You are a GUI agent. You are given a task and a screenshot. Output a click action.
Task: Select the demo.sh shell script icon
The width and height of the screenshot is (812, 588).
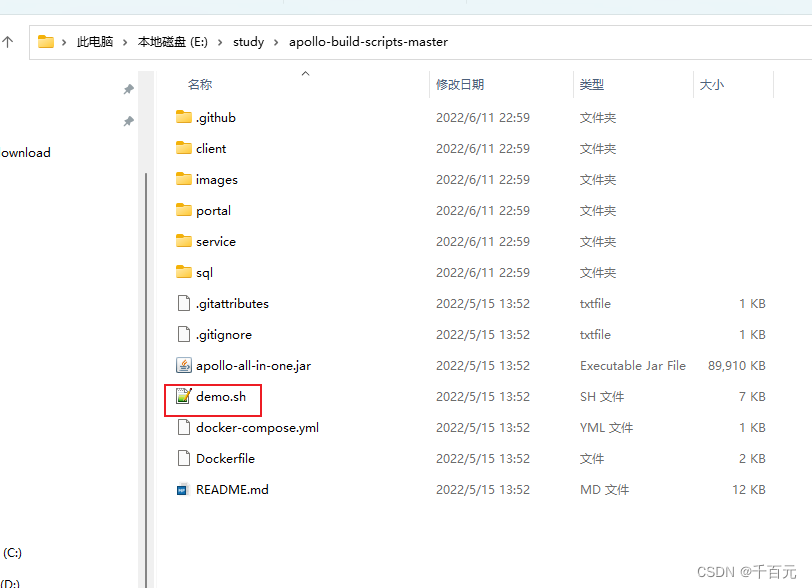(x=184, y=396)
